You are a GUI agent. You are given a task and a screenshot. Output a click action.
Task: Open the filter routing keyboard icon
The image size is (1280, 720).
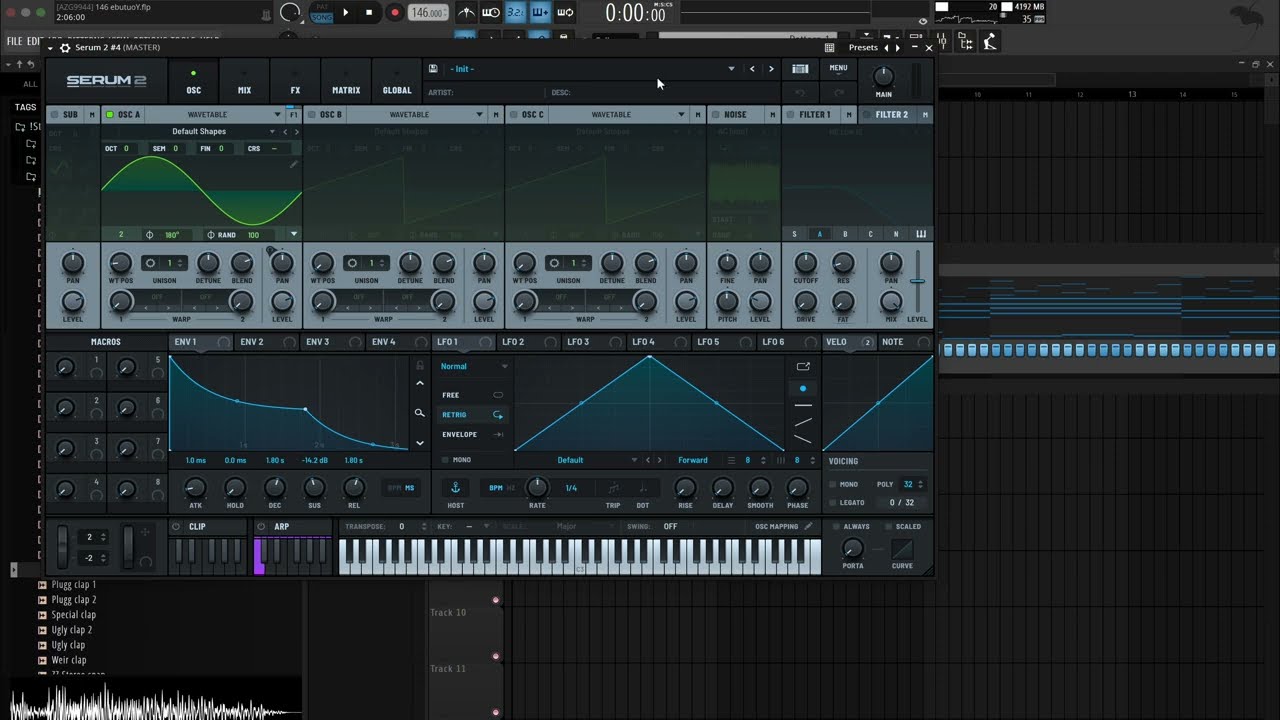921,234
